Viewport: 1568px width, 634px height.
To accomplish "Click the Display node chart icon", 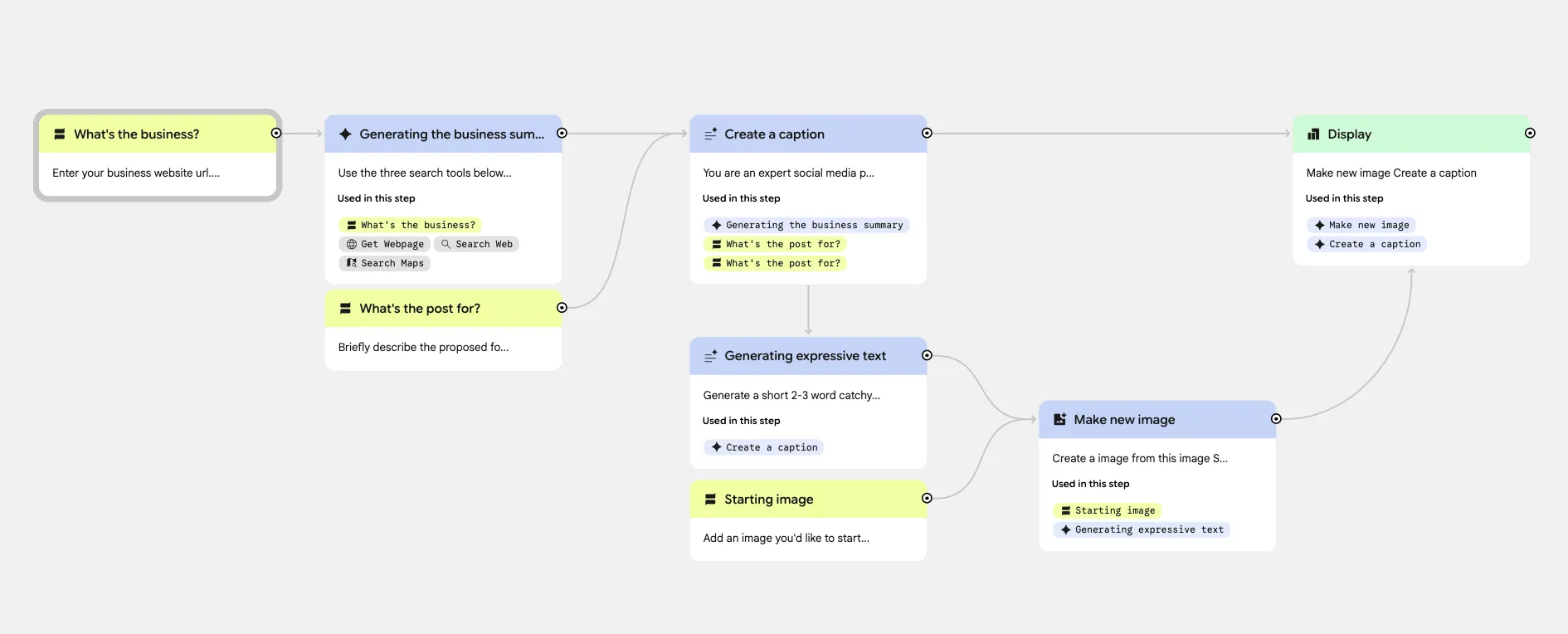I will 1313,134.
